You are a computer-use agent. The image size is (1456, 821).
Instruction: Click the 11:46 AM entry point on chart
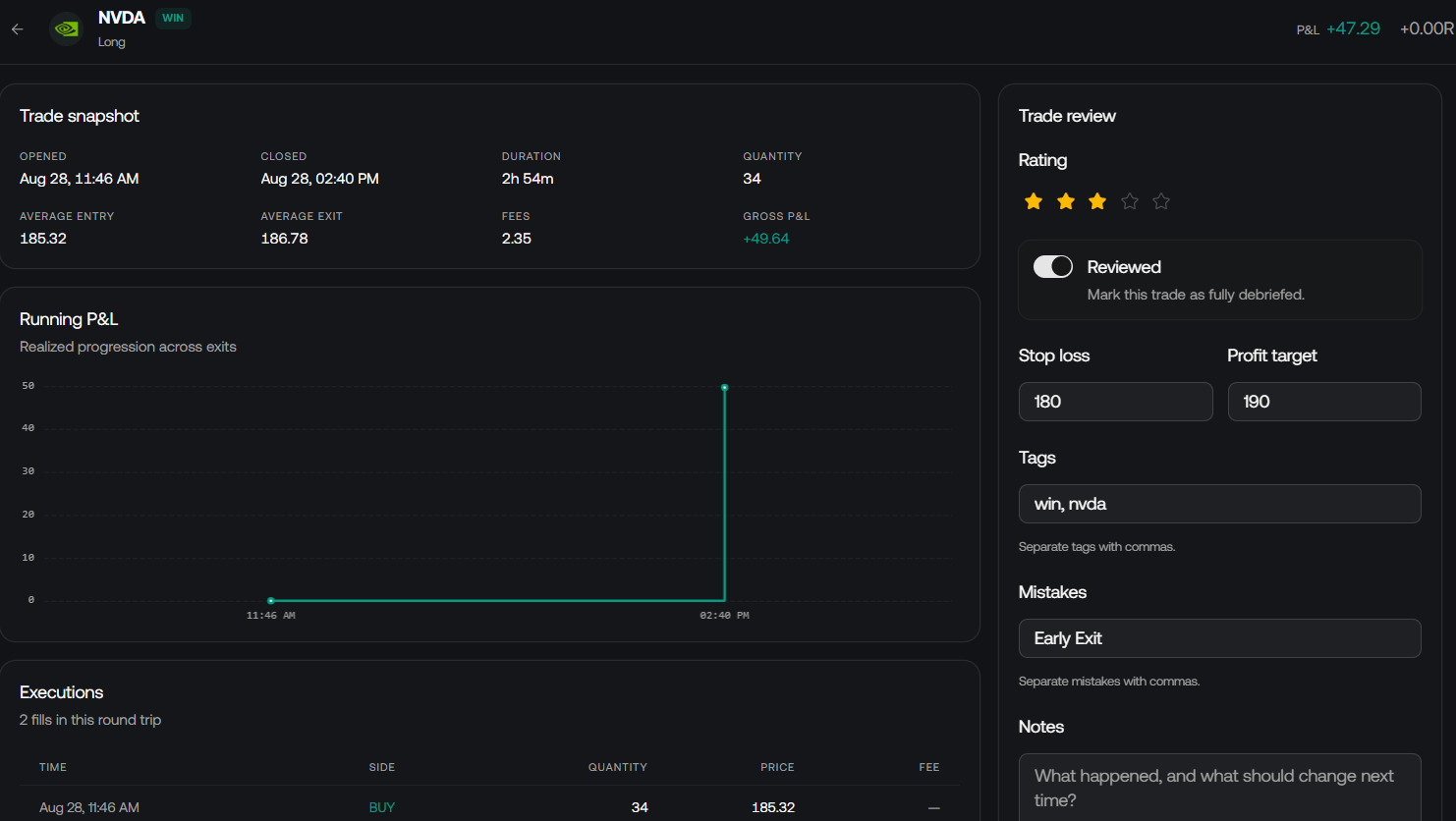[271, 601]
